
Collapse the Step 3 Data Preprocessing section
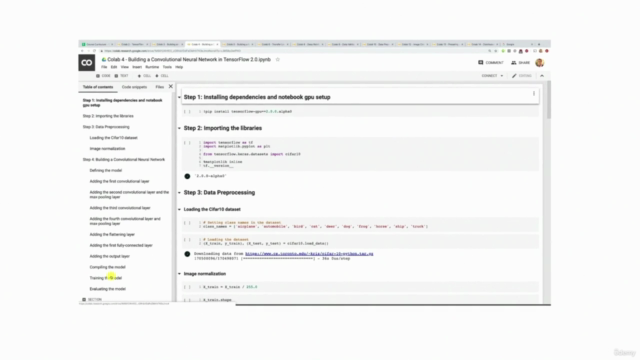tap(179, 193)
